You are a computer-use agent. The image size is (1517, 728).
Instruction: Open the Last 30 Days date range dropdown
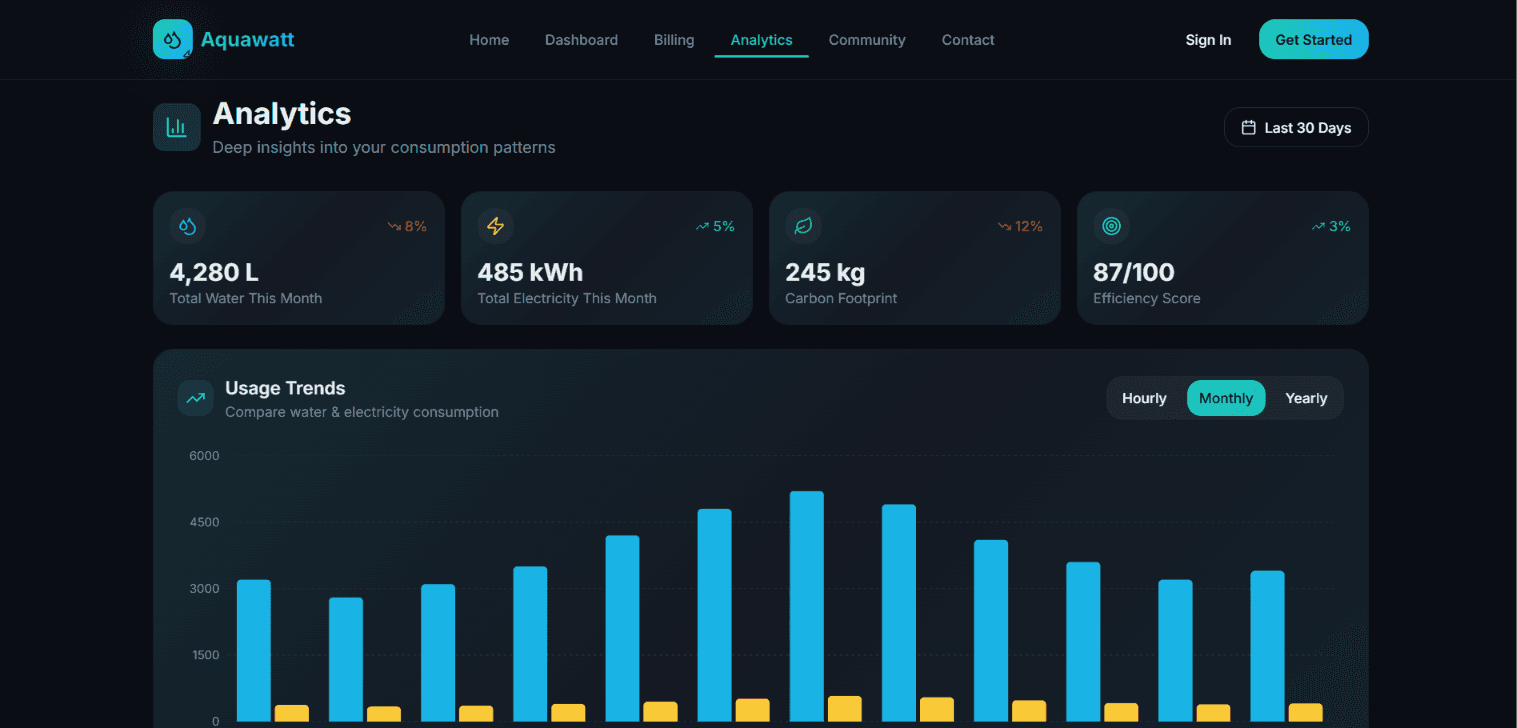point(1296,128)
